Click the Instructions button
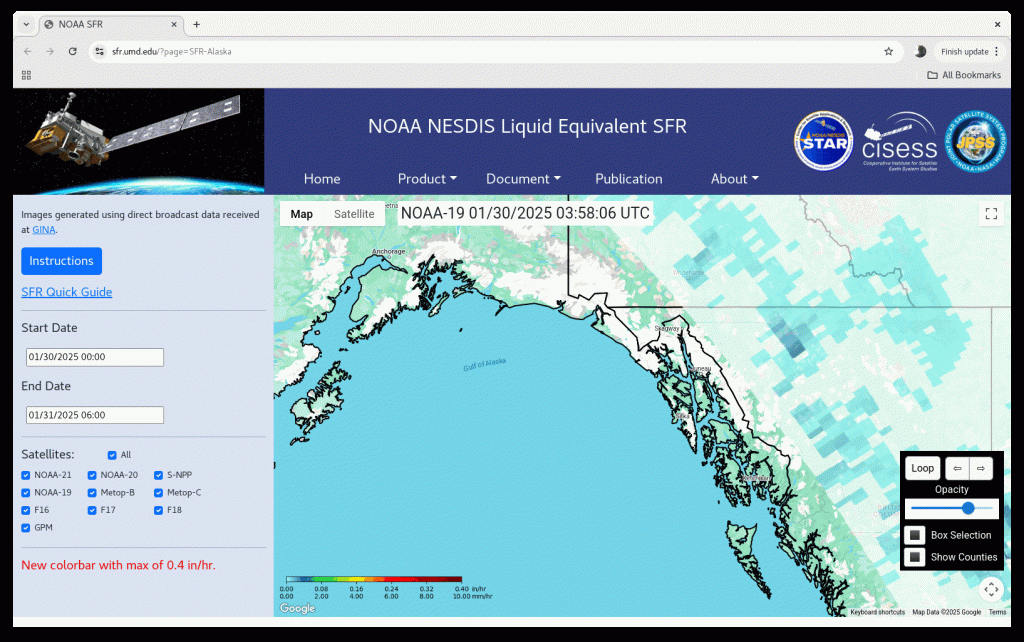 (61, 261)
